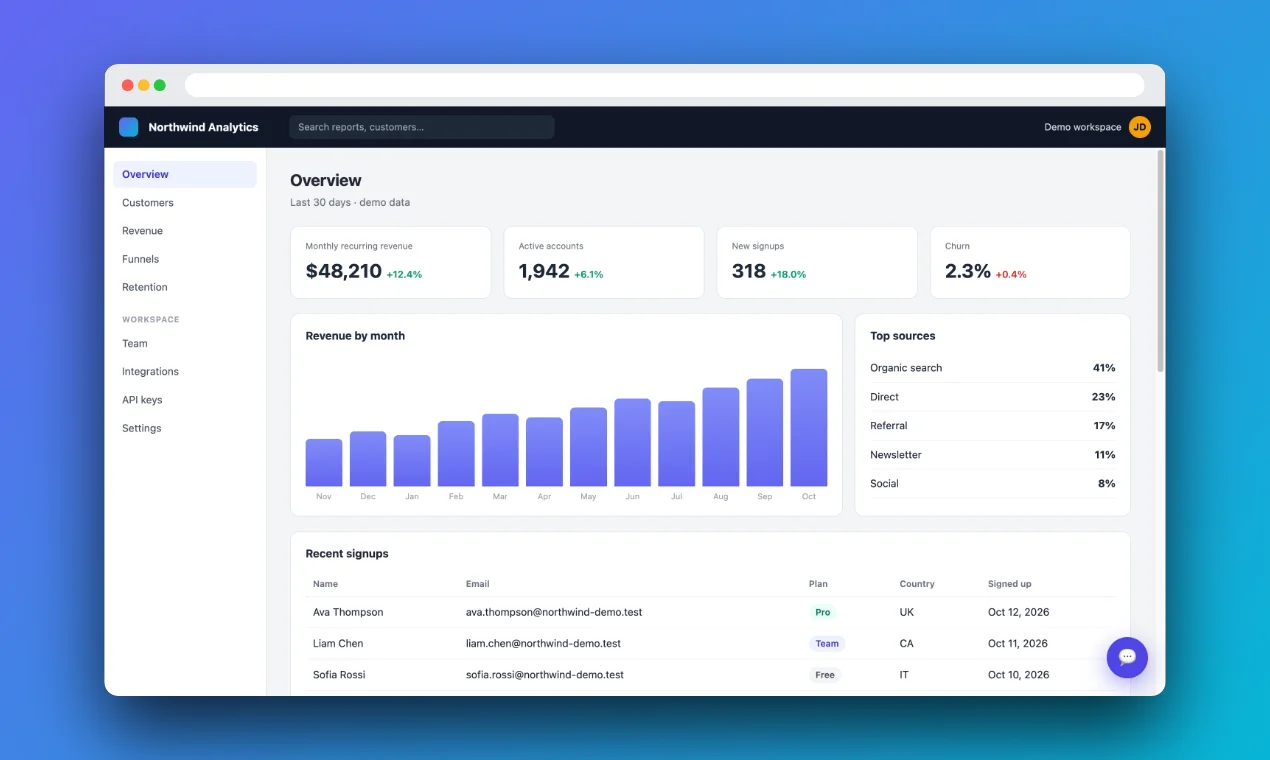This screenshot has height=760, width=1270.
Task: Navigate to Retention in the sidebar
Action: pos(185,287)
